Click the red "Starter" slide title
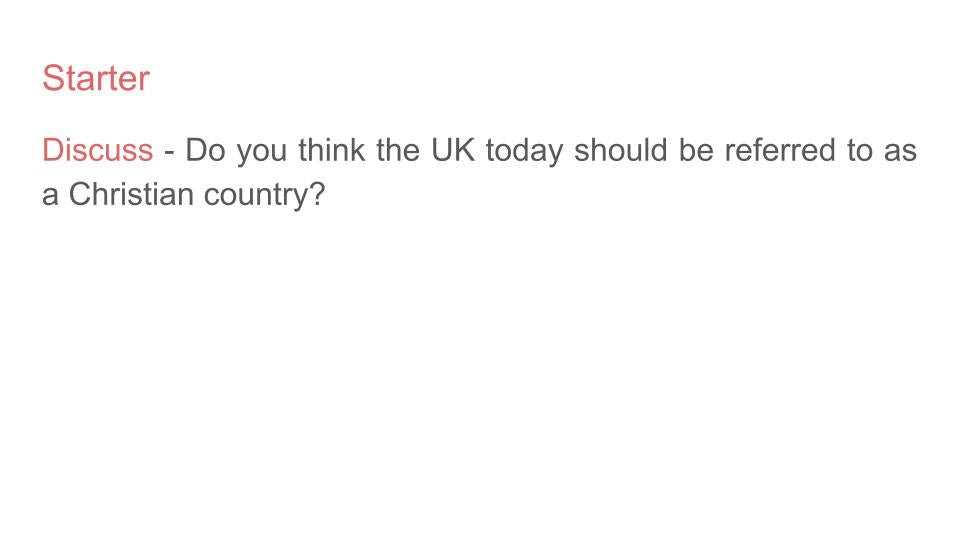This screenshot has width=960, height=540. 96,78
